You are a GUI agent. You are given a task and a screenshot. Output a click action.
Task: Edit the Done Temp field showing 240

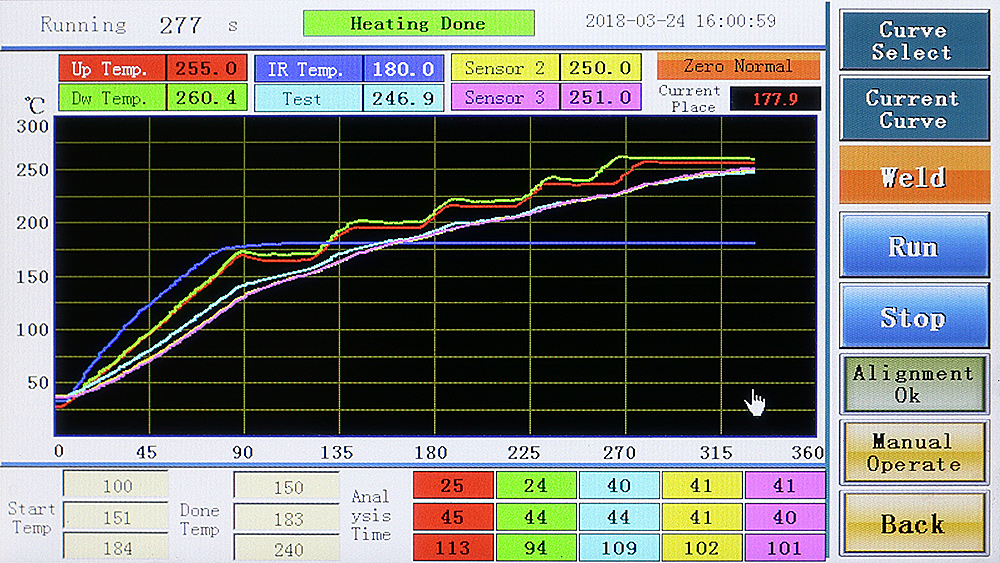coord(287,548)
